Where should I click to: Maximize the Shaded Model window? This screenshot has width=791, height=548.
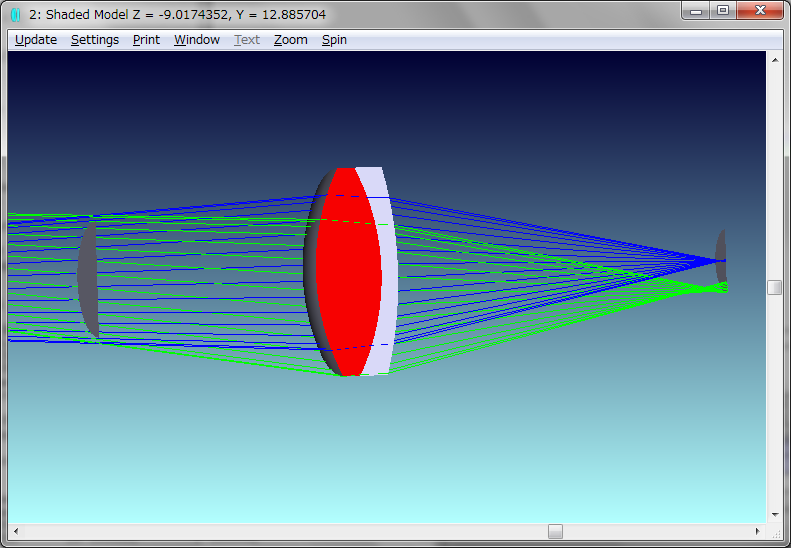(723, 10)
